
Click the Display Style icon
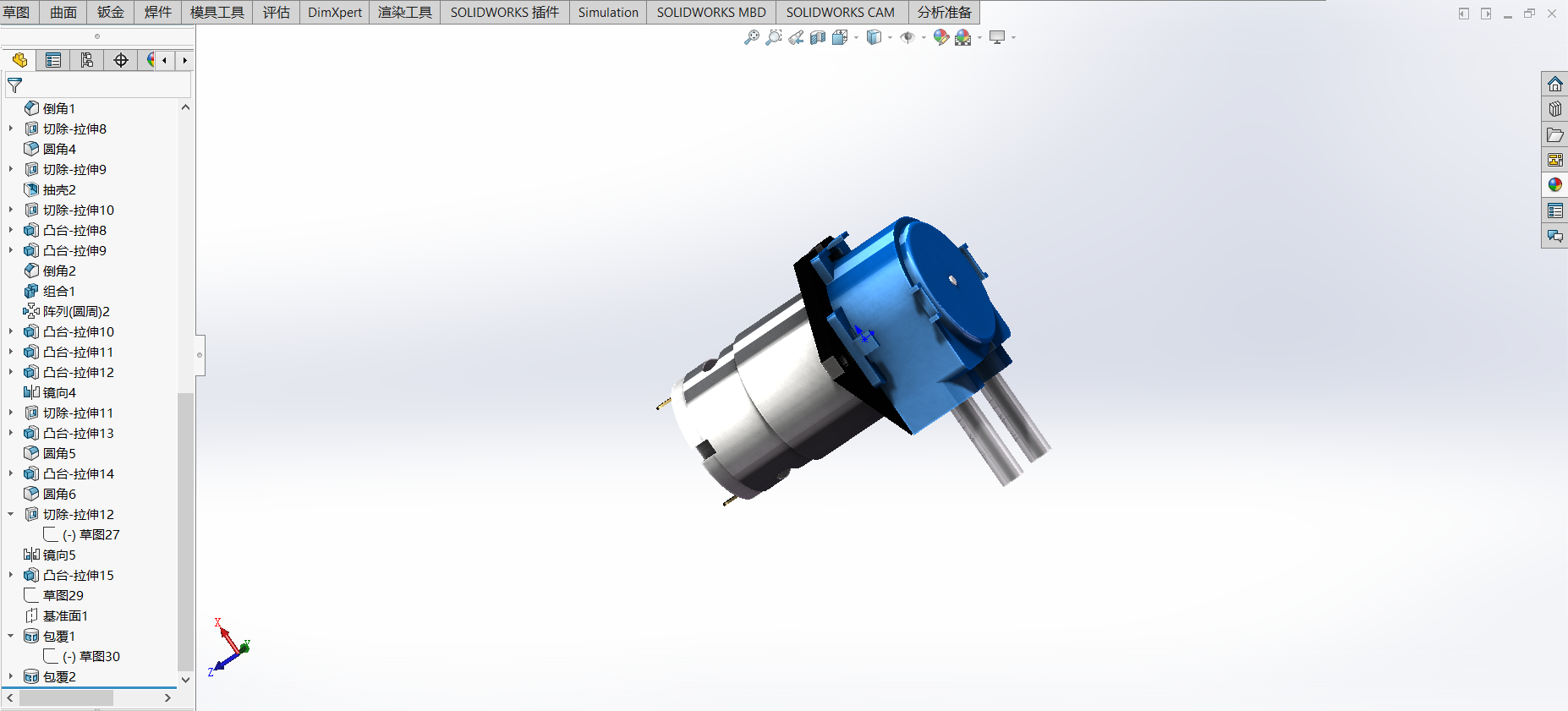pos(874,37)
